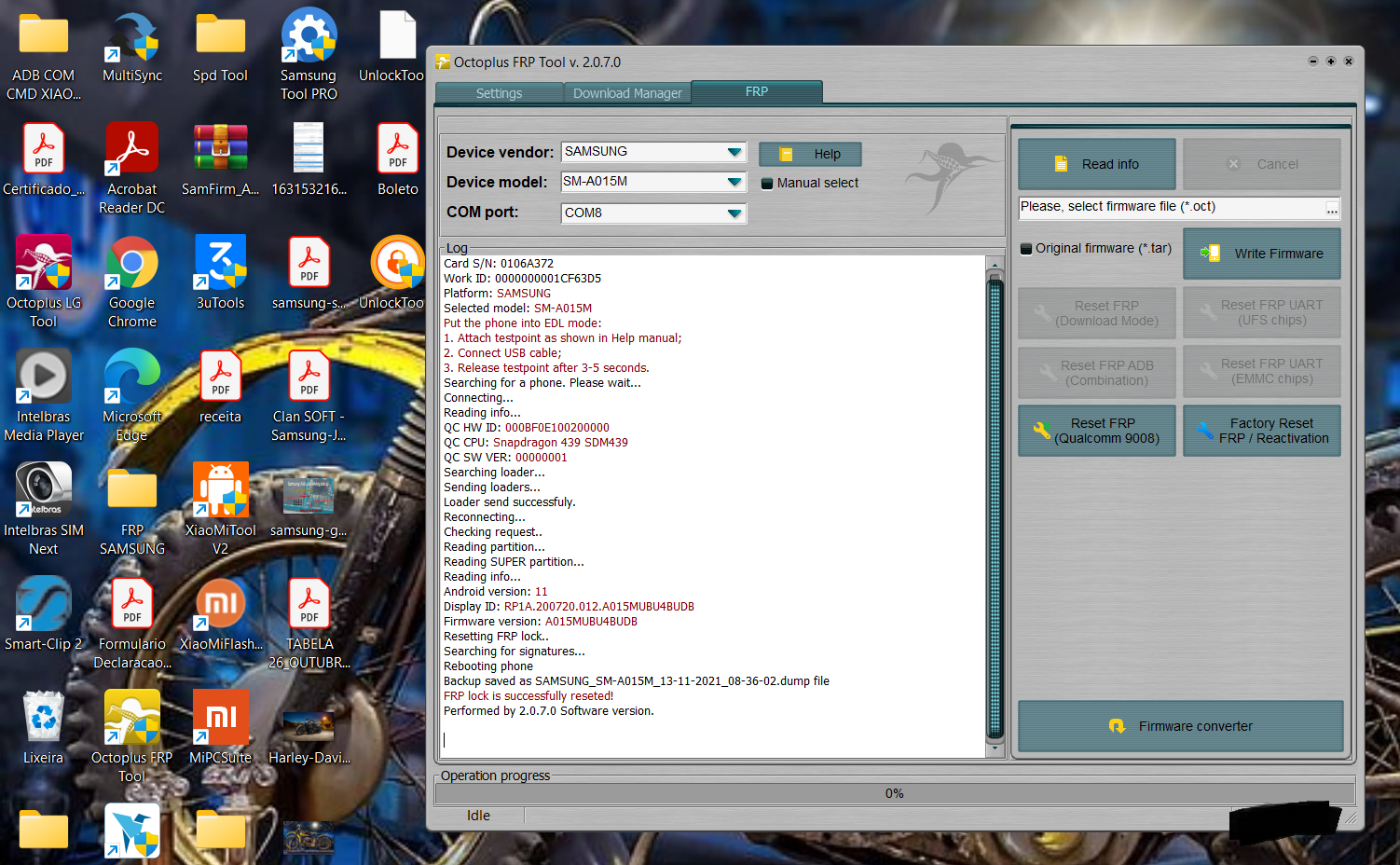Open the receita PDF file
This screenshot has width=1400, height=865.
pos(220,388)
